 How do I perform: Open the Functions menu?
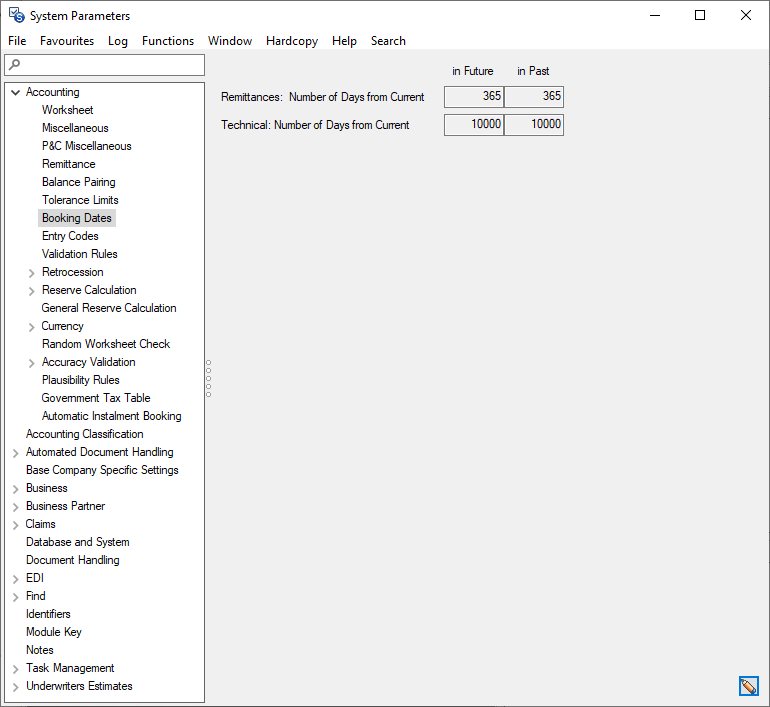pos(168,41)
